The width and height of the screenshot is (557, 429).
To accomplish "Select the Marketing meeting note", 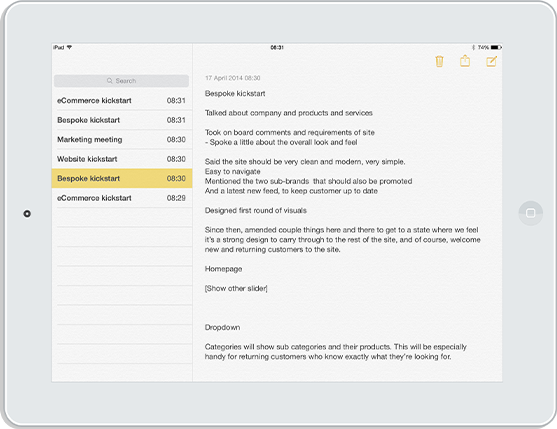I will [122, 140].
